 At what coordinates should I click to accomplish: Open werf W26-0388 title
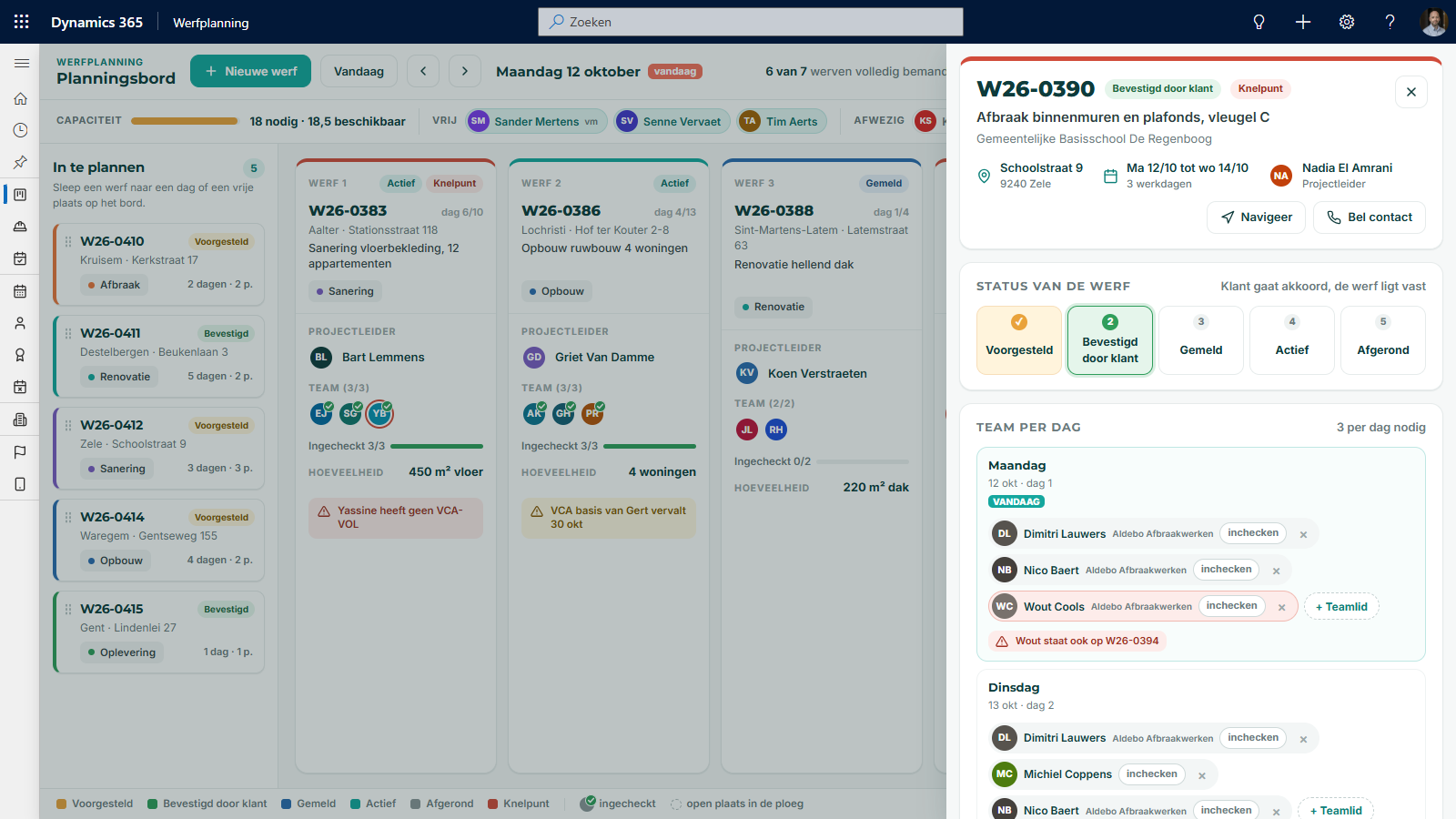pyautogui.click(x=773, y=211)
